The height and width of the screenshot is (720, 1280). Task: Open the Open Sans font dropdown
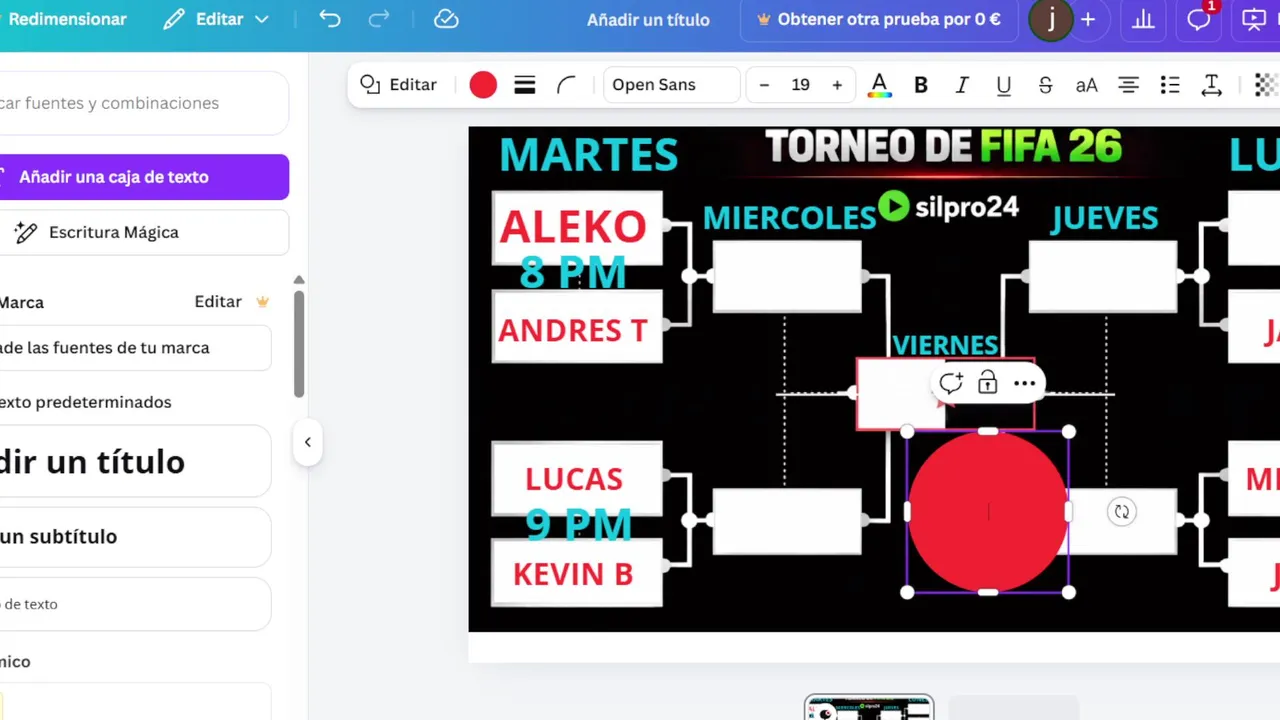[x=672, y=85]
